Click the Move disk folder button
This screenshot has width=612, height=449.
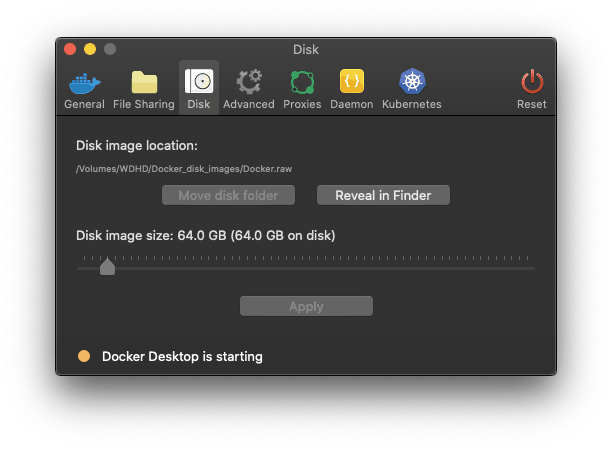click(x=228, y=195)
